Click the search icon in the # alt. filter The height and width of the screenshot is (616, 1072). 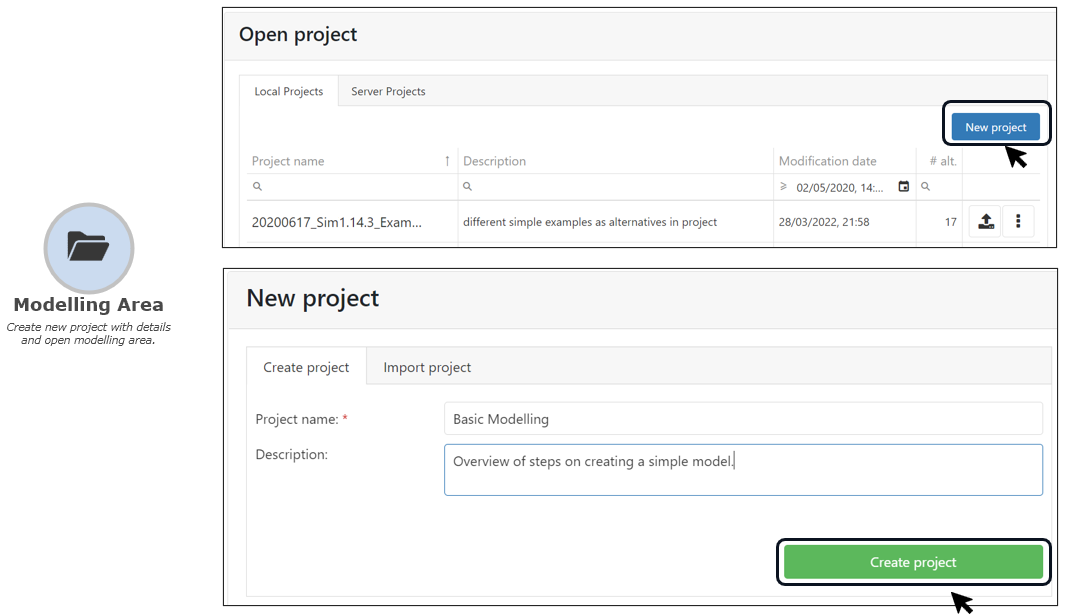pos(926,187)
